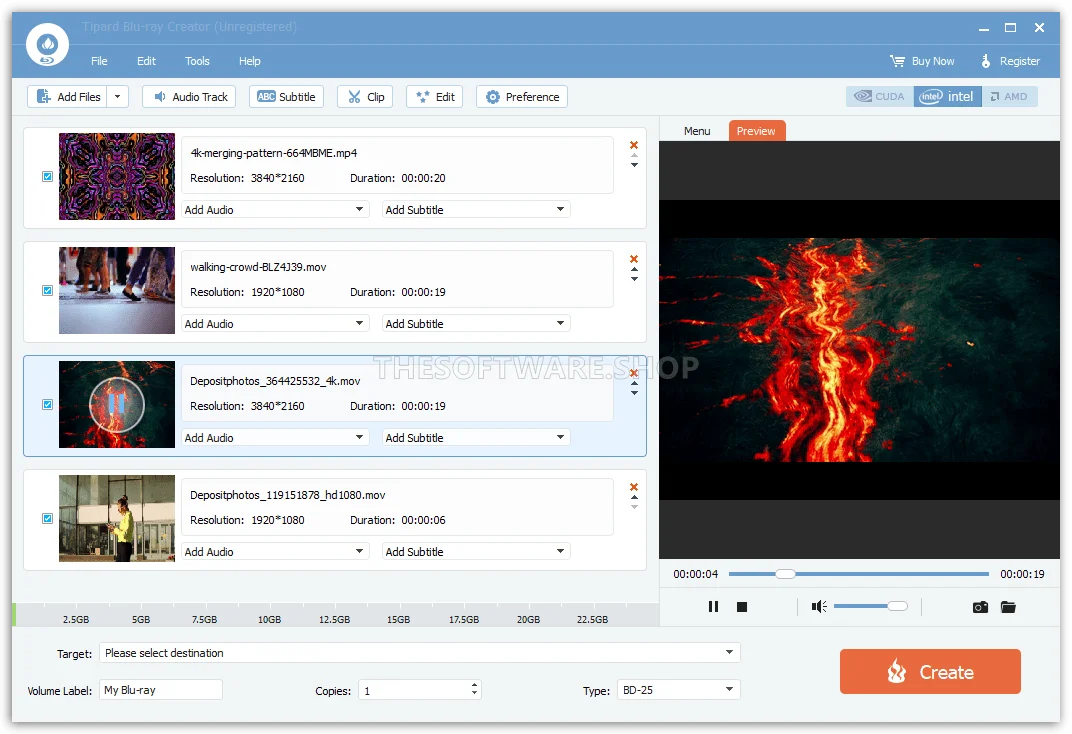The width and height of the screenshot is (1072, 734).
Task: Open the Audio Track tool
Action: tap(189, 97)
